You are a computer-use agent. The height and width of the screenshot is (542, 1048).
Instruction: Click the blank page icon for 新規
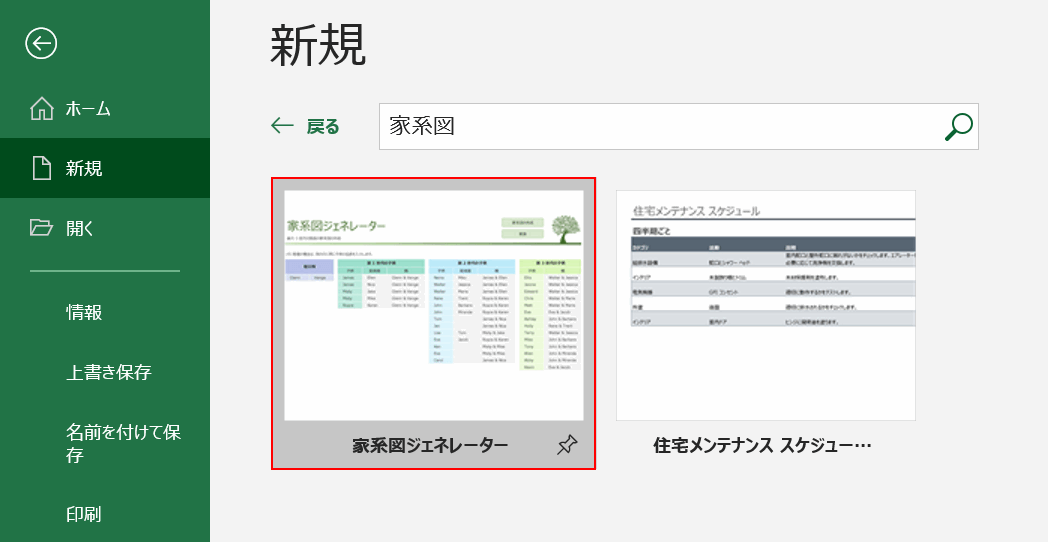click(x=41, y=168)
